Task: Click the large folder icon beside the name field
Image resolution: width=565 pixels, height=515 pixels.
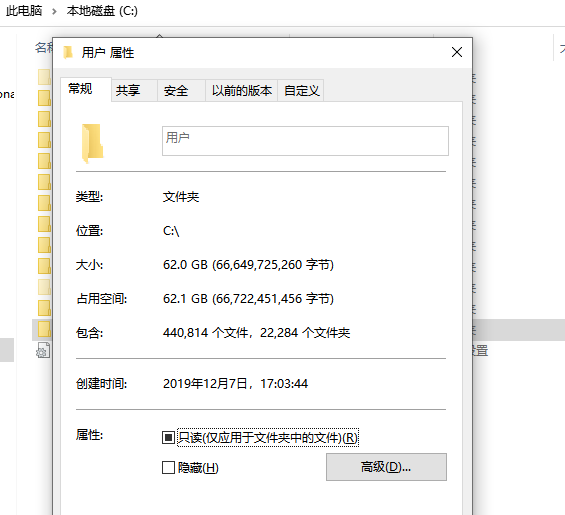Action: (92, 143)
